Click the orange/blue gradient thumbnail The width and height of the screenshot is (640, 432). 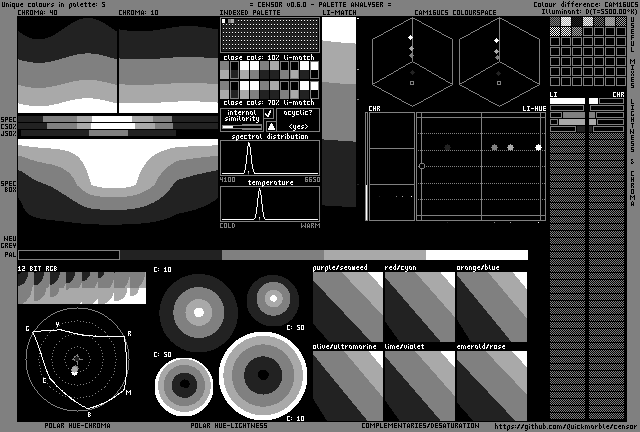click(x=491, y=307)
